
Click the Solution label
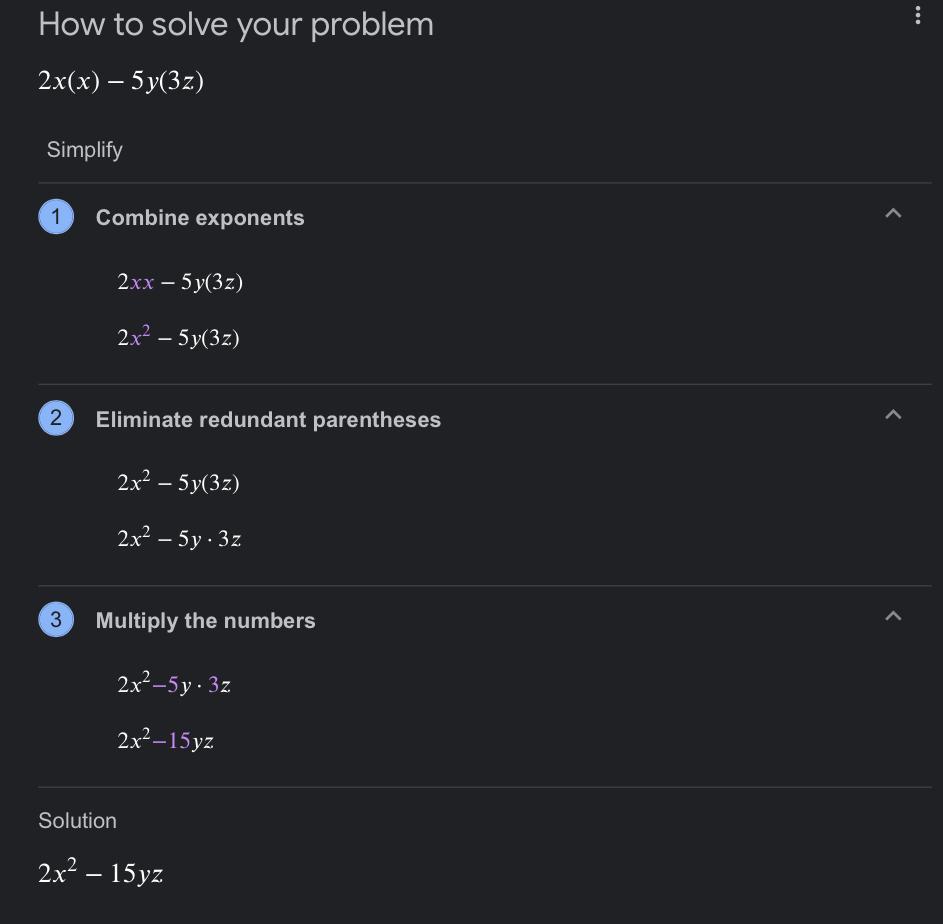coord(78,821)
